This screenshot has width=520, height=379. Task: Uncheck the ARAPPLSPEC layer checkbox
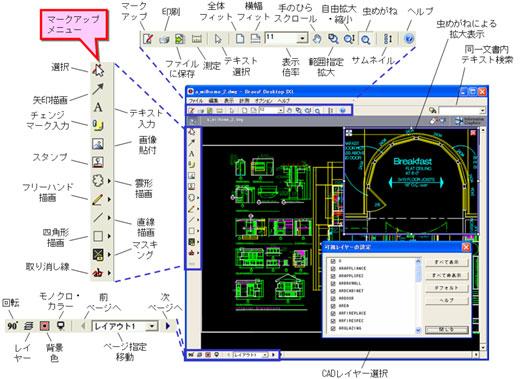point(333,276)
